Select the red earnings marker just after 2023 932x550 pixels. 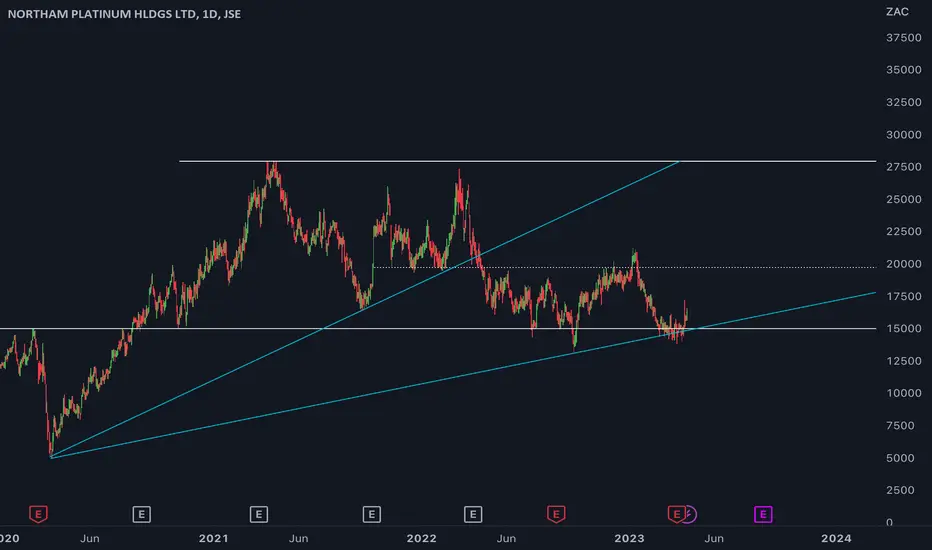pyautogui.click(x=676, y=514)
